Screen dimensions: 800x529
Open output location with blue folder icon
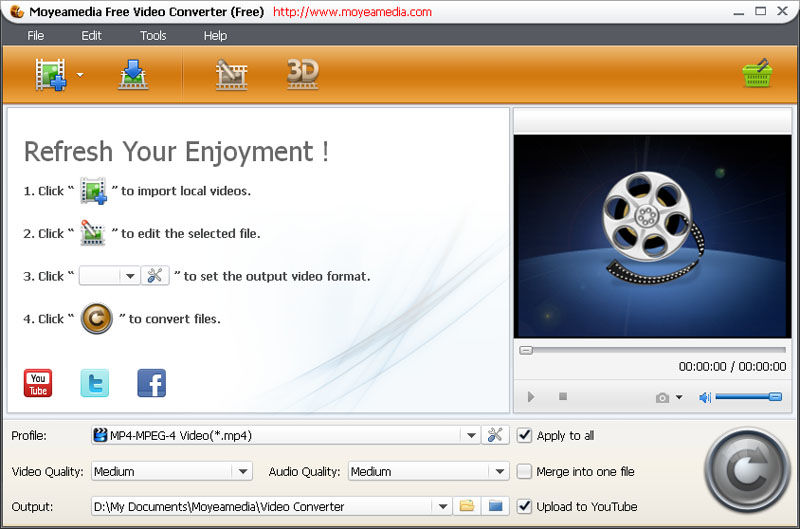(495, 506)
